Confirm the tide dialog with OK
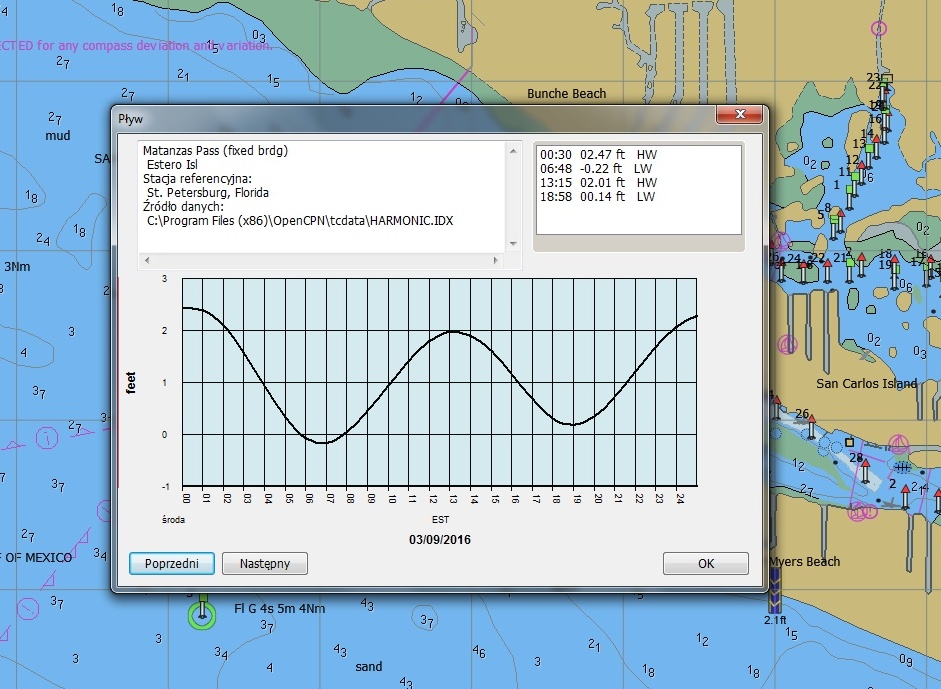 click(x=705, y=563)
